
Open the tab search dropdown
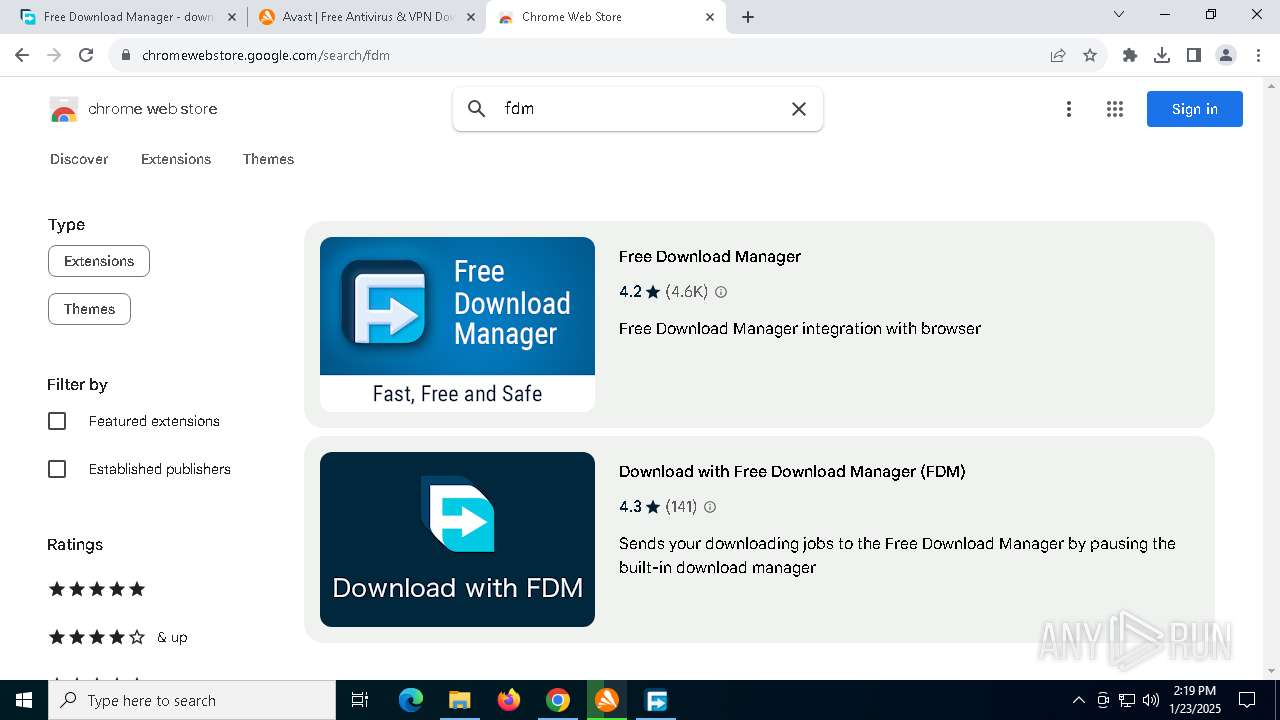(1119, 15)
